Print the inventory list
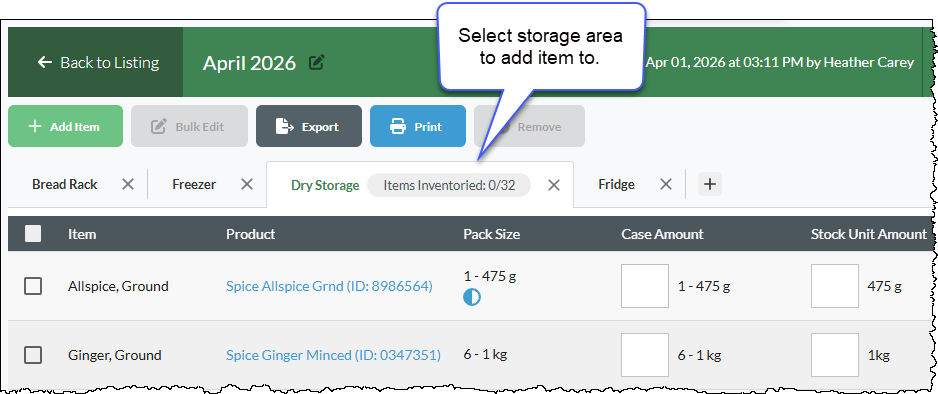This screenshot has height=394, width=938. coord(418,126)
